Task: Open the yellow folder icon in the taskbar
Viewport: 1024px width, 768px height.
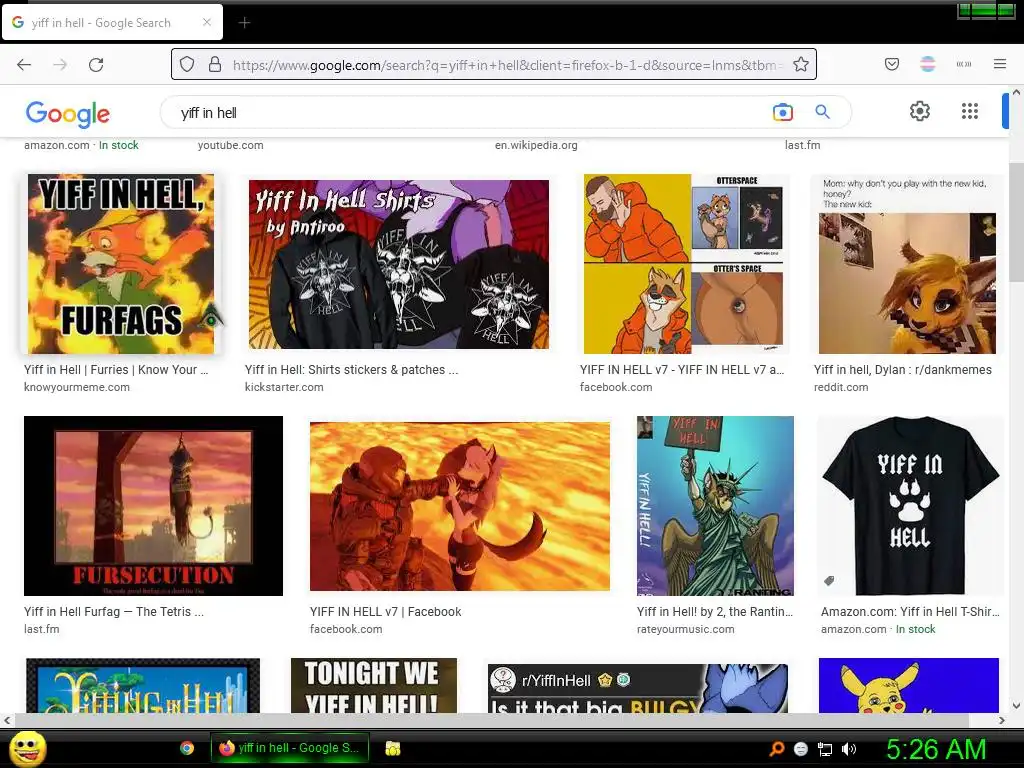Action: pyautogui.click(x=392, y=748)
